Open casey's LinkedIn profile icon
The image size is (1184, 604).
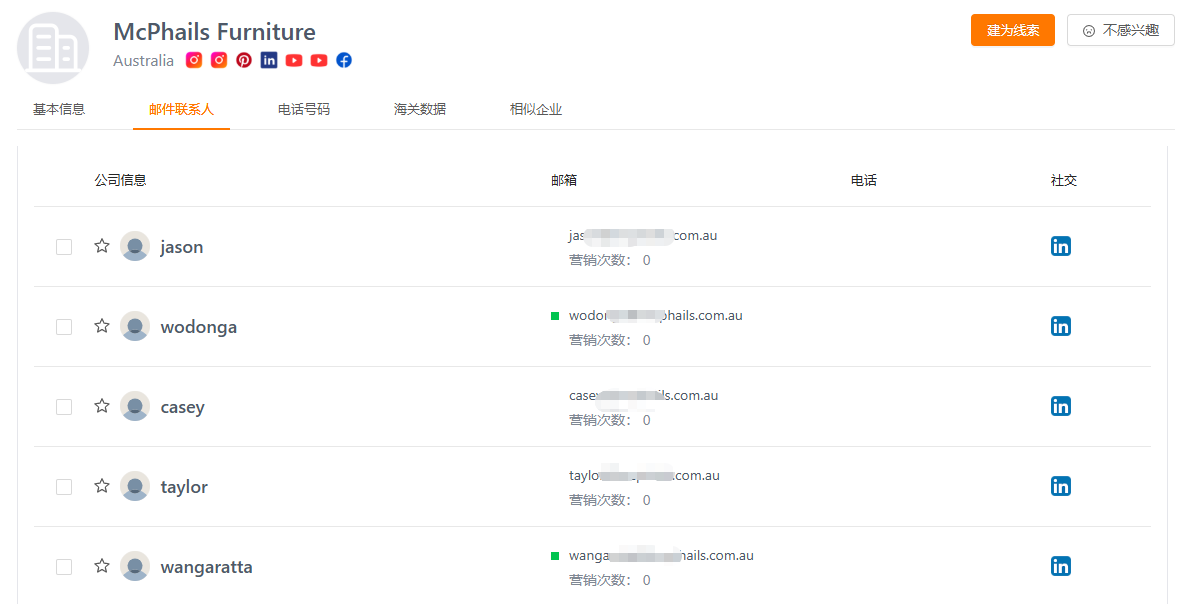(x=1061, y=406)
